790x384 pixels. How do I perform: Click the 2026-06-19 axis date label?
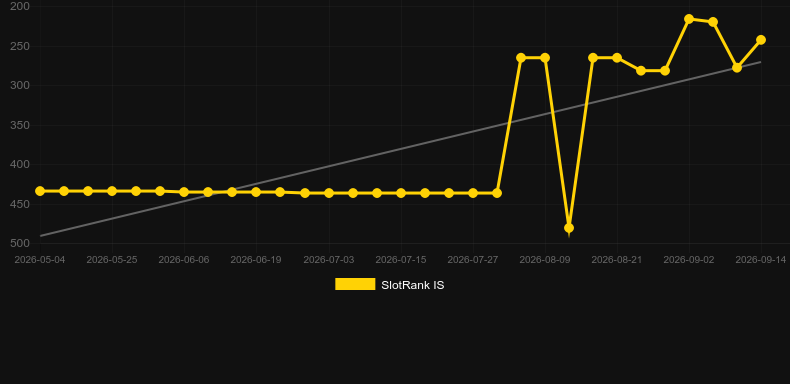(256, 260)
